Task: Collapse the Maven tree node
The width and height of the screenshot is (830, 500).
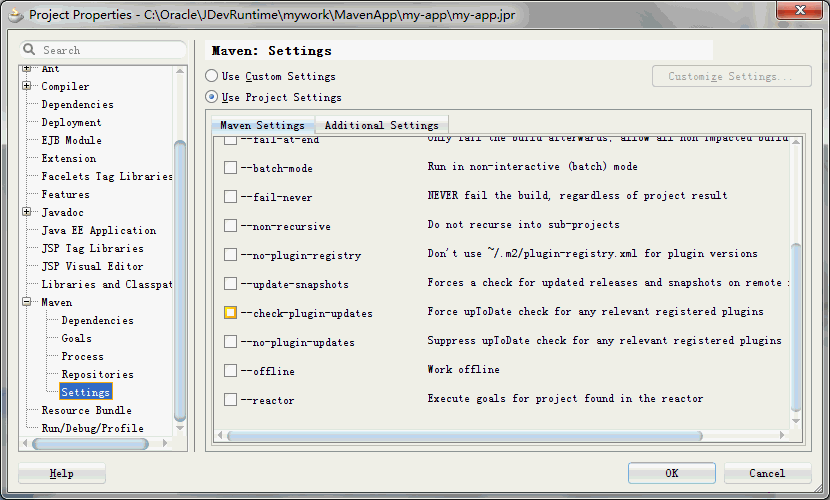Action: click(26, 302)
